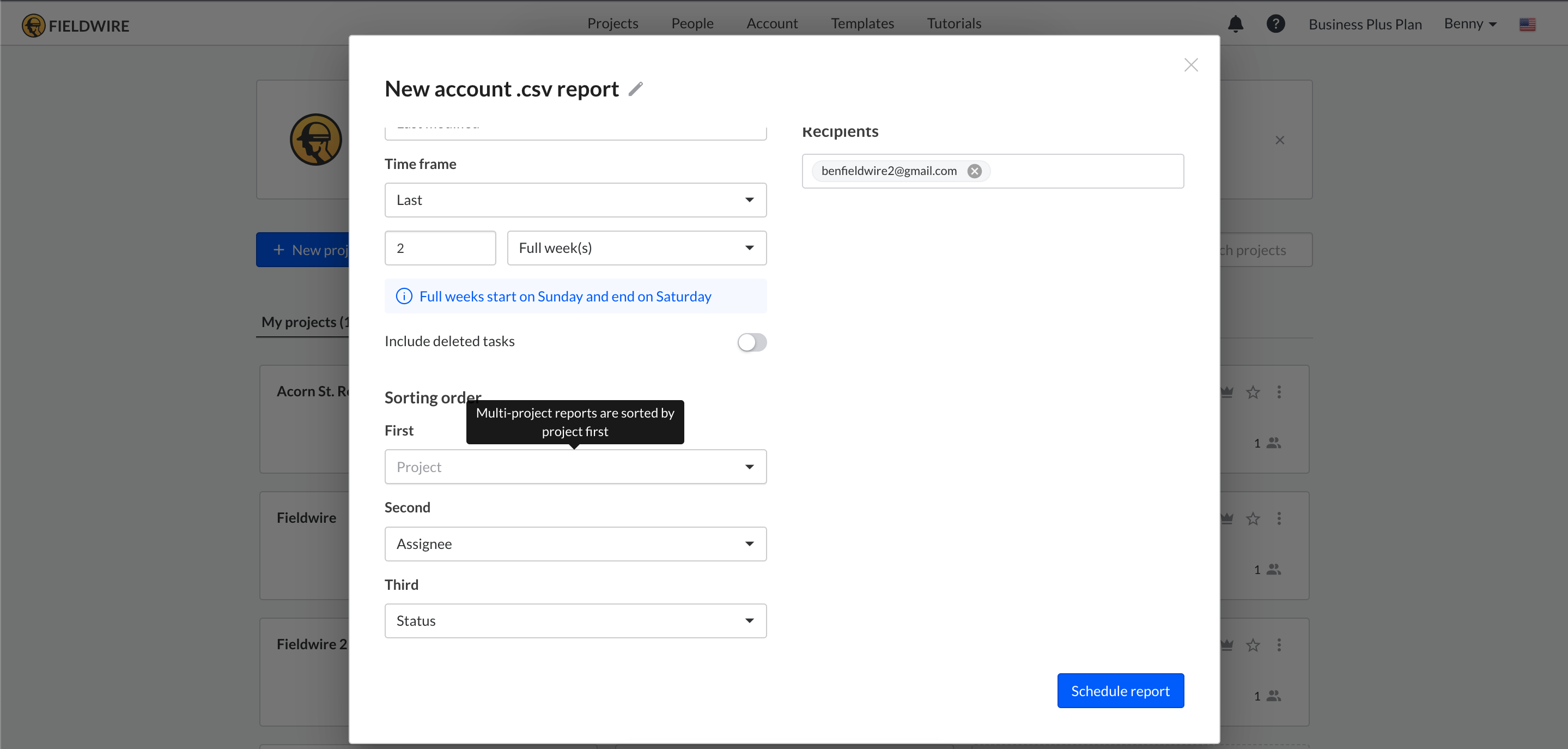Screen dimensions: 1568x749
Task: Star the Acorn St. project
Action: coord(1253,392)
